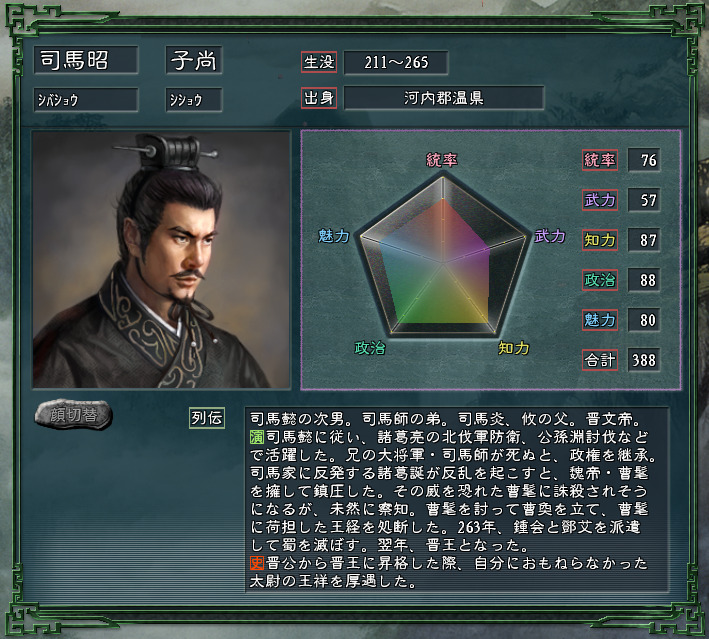The image size is (709, 639).
Task: Click the Sima Zhao portrait image
Action: point(161,260)
